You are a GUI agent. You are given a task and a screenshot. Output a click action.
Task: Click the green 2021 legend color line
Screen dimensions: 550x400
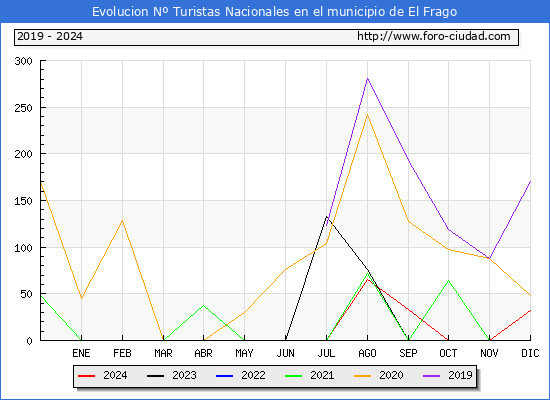tap(294, 376)
